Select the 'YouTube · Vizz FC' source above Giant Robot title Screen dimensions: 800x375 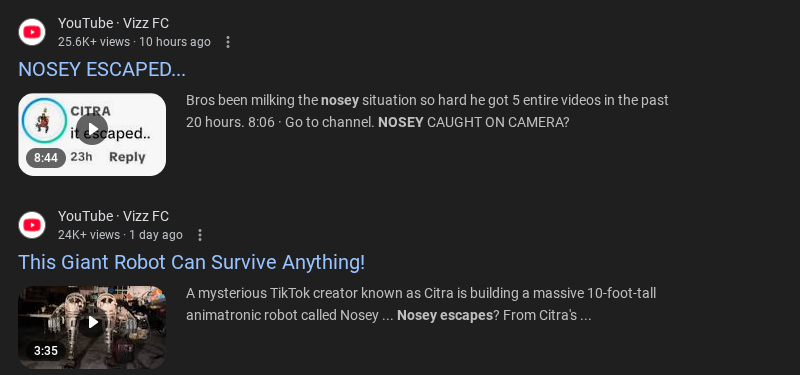click(x=113, y=216)
